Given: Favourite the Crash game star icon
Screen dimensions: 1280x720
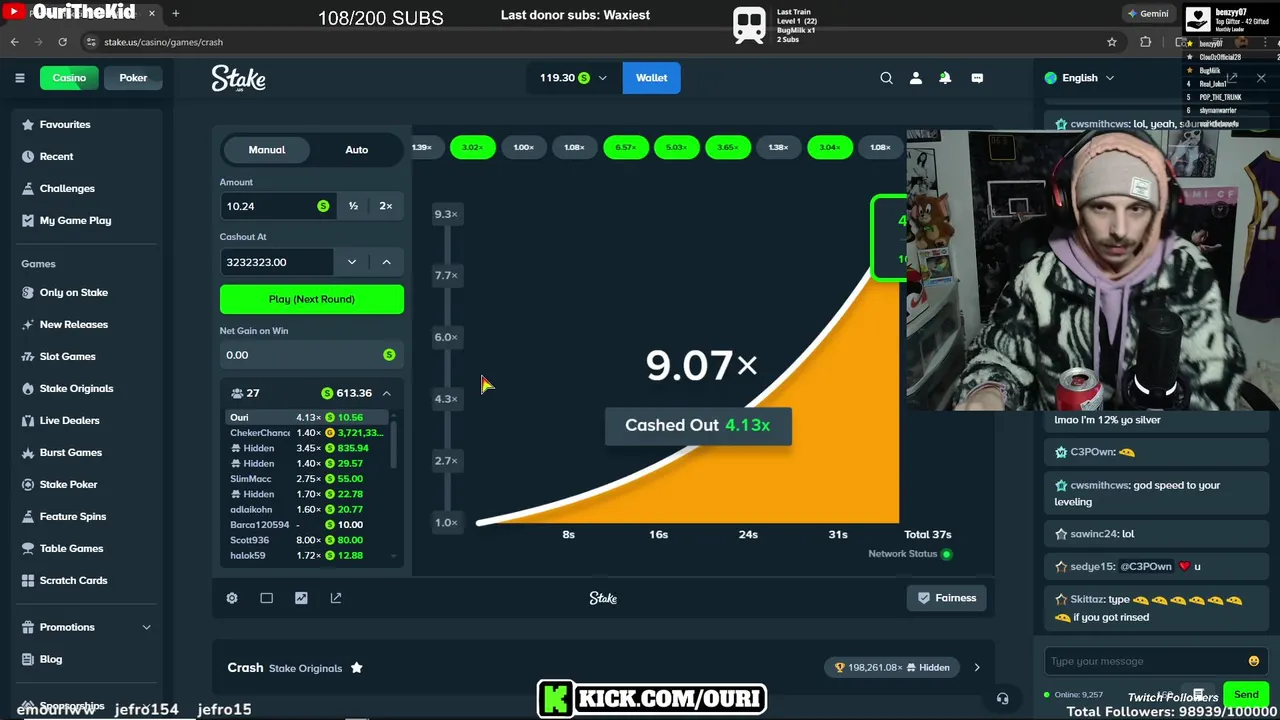Looking at the screenshot, I should pyautogui.click(x=356, y=668).
